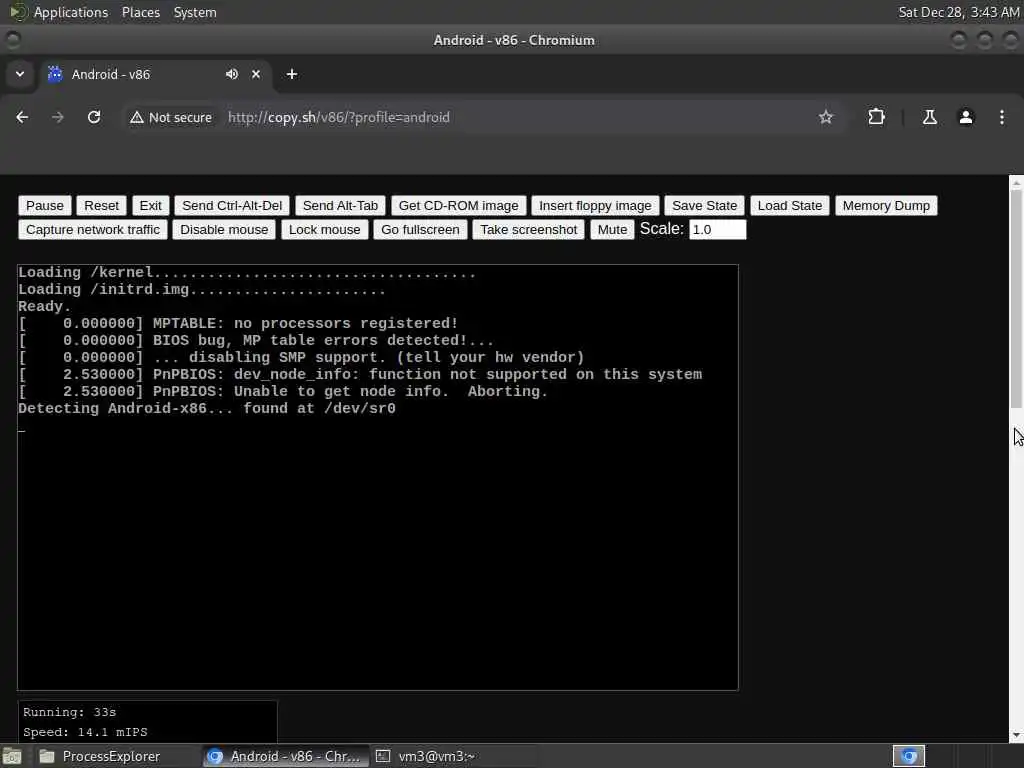
Task: Mute tab audio via speaker icon
Action: click(231, 74)
